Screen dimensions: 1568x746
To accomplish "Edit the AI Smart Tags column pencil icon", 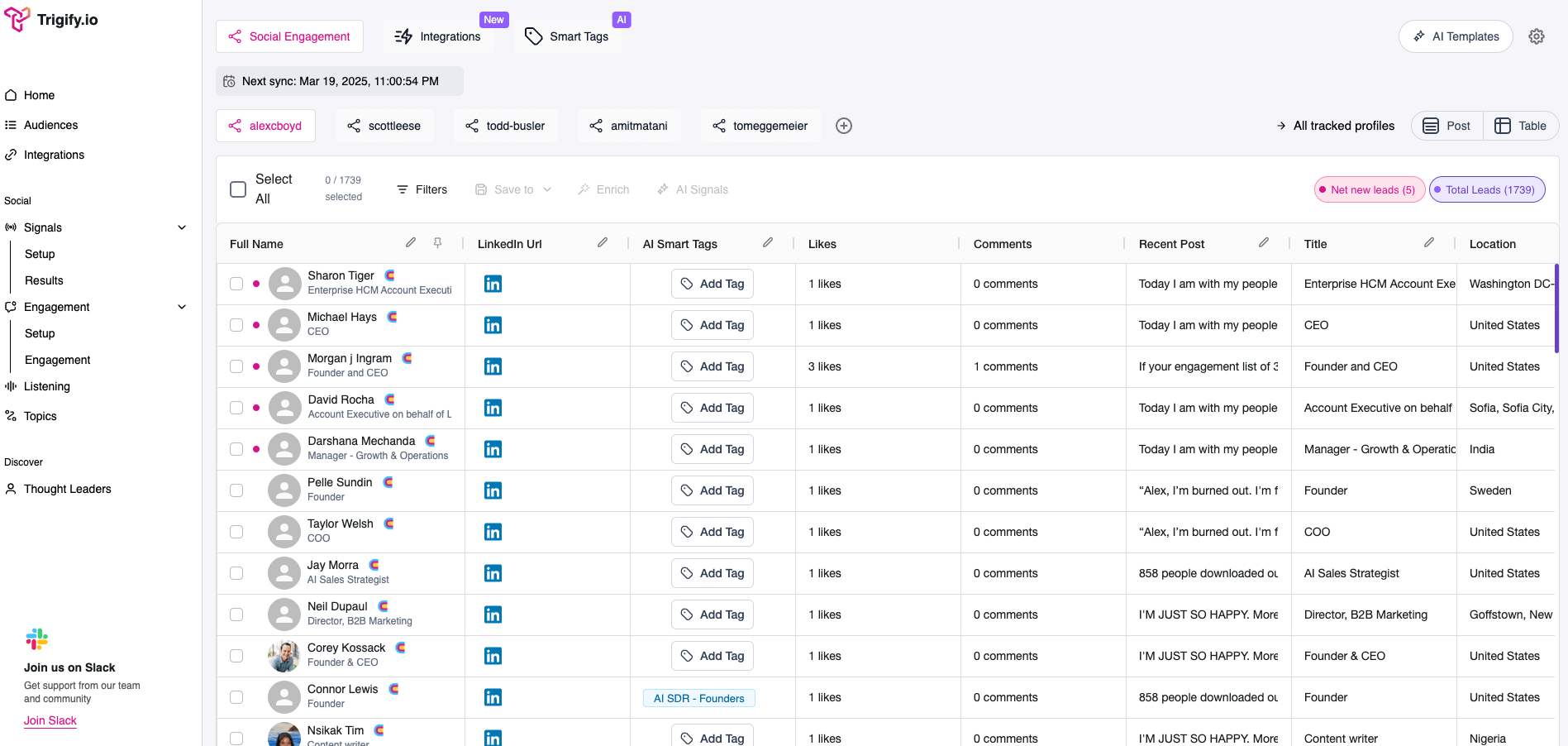I will [768, 242].
